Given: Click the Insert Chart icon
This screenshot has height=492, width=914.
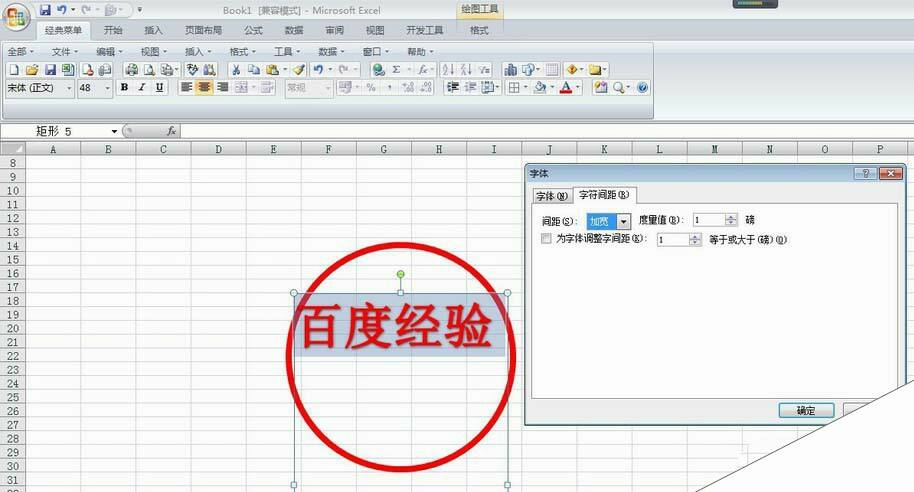Looking at the screenshot, I should click(x=511, y=70).
